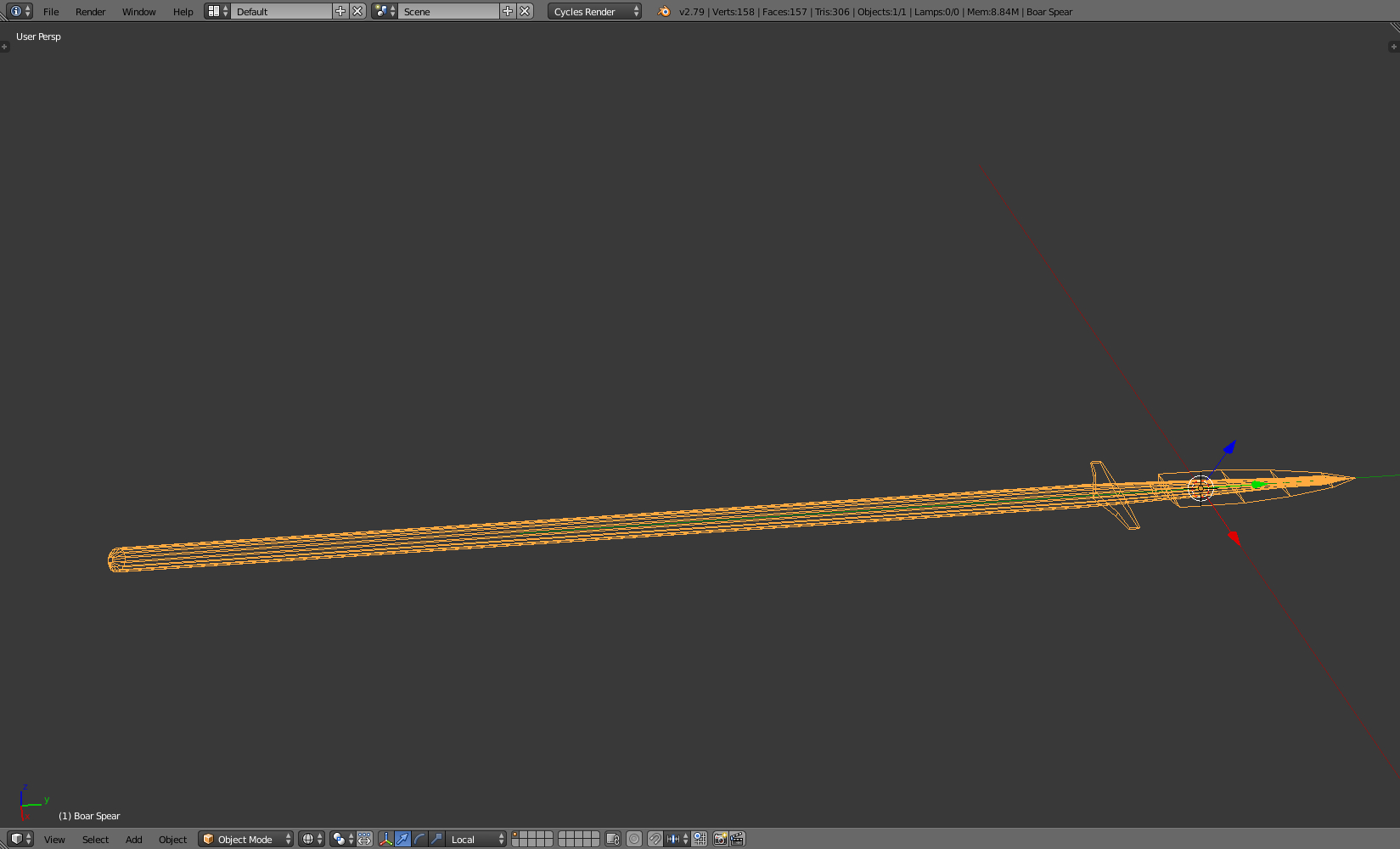Open the Object Mode dropdown
The width and height of the screenshot is (1400, 849).
click(245, 839)
